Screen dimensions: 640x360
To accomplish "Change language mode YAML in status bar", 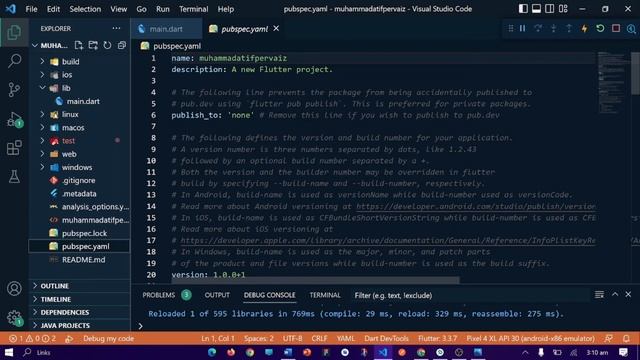I will click(345, 338).
